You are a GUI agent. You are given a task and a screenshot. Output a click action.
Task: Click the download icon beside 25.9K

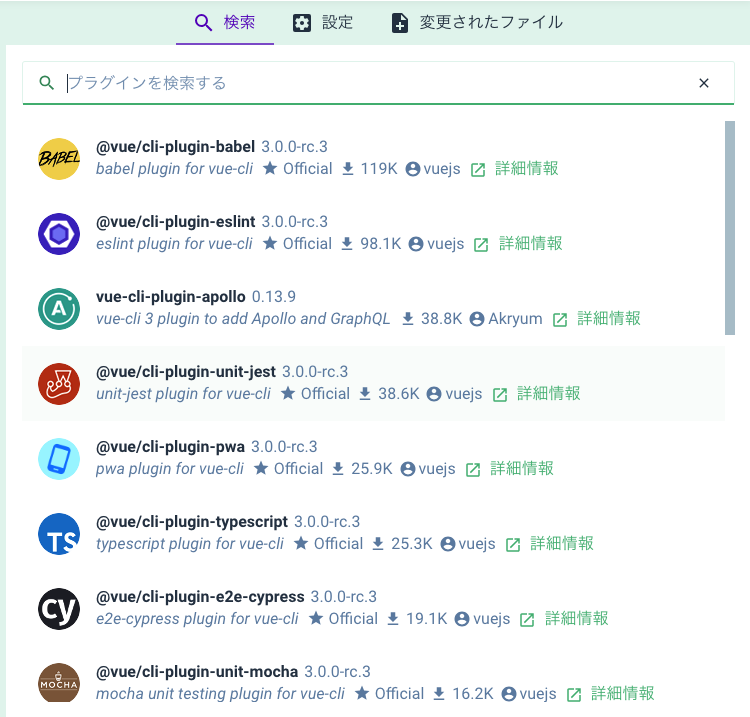[338, 469]
